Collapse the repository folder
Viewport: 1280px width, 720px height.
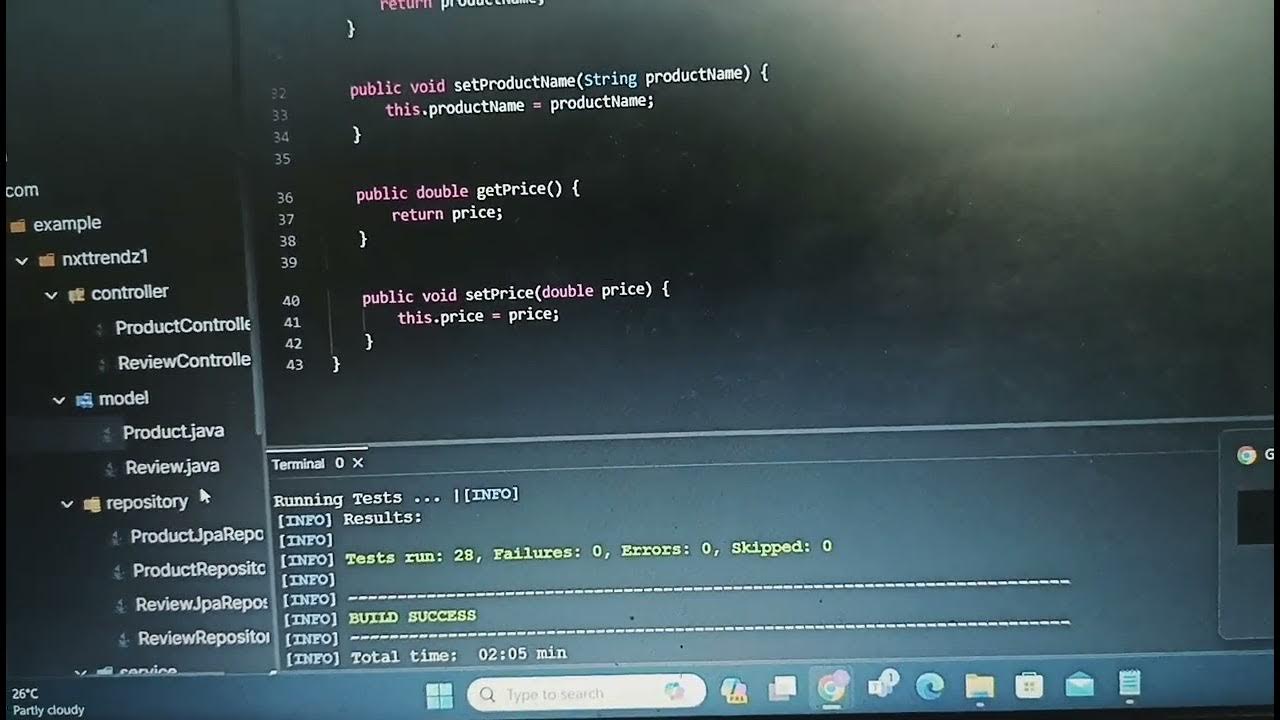pyautogui.click(x=68, y=505)
